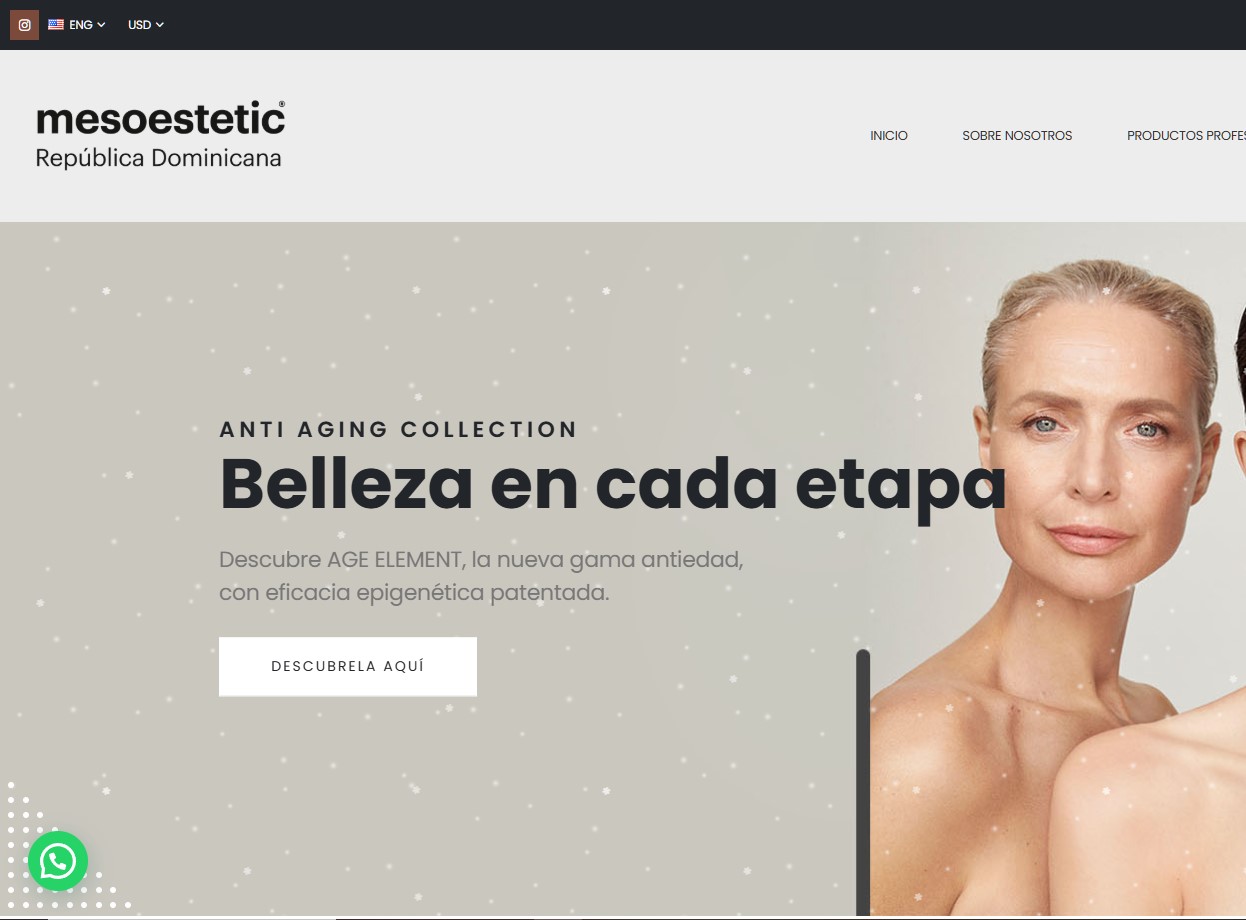1246x920 pixels.
Task: Click the DESCUBRELA AQUÍ button
Action: [348, 666]
